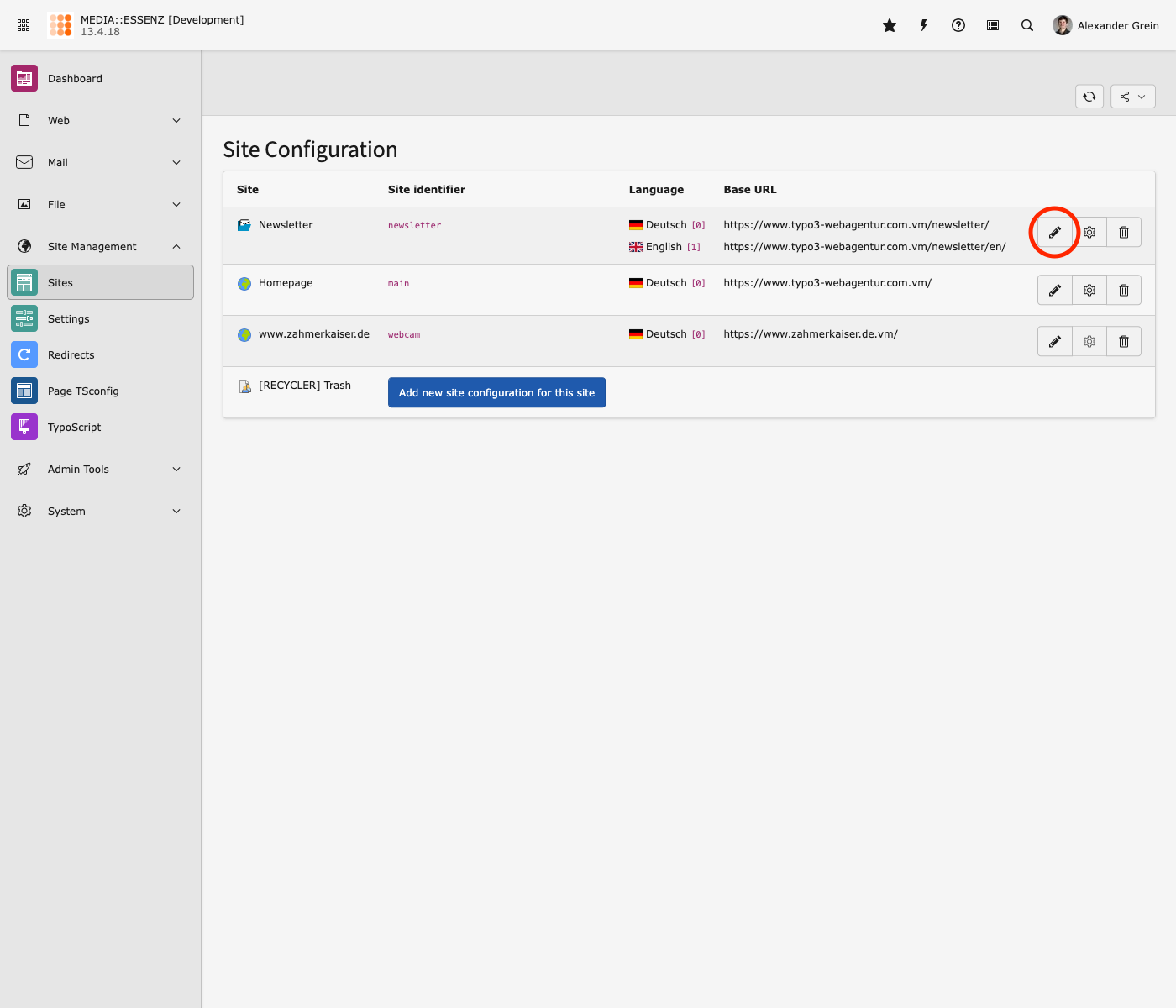Edit the Homepage site with pencil

click(x=1055, y=291)
